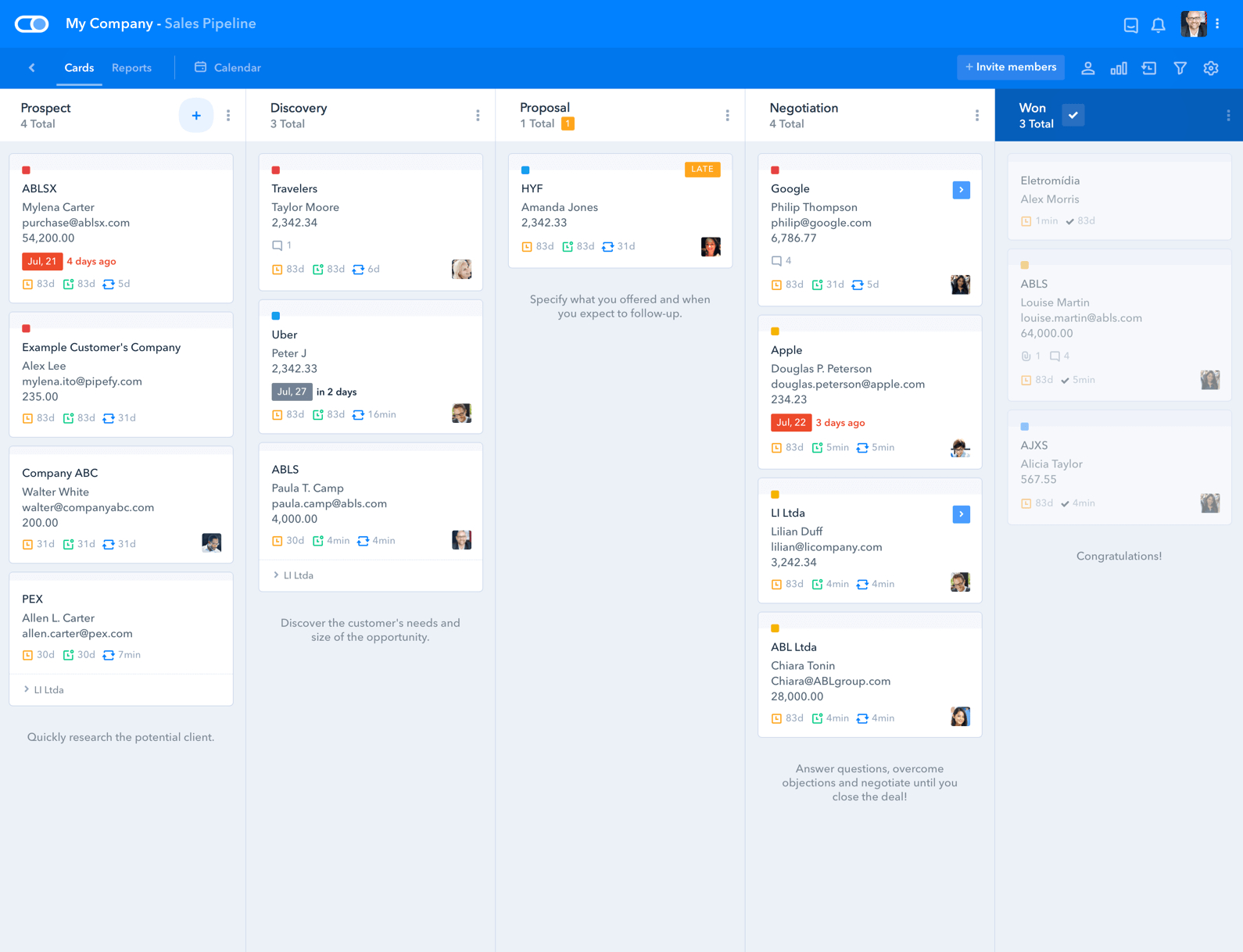Click clock icon on PEX card
Viewport: 1243px width, 952px height.
tap(27, 655)
